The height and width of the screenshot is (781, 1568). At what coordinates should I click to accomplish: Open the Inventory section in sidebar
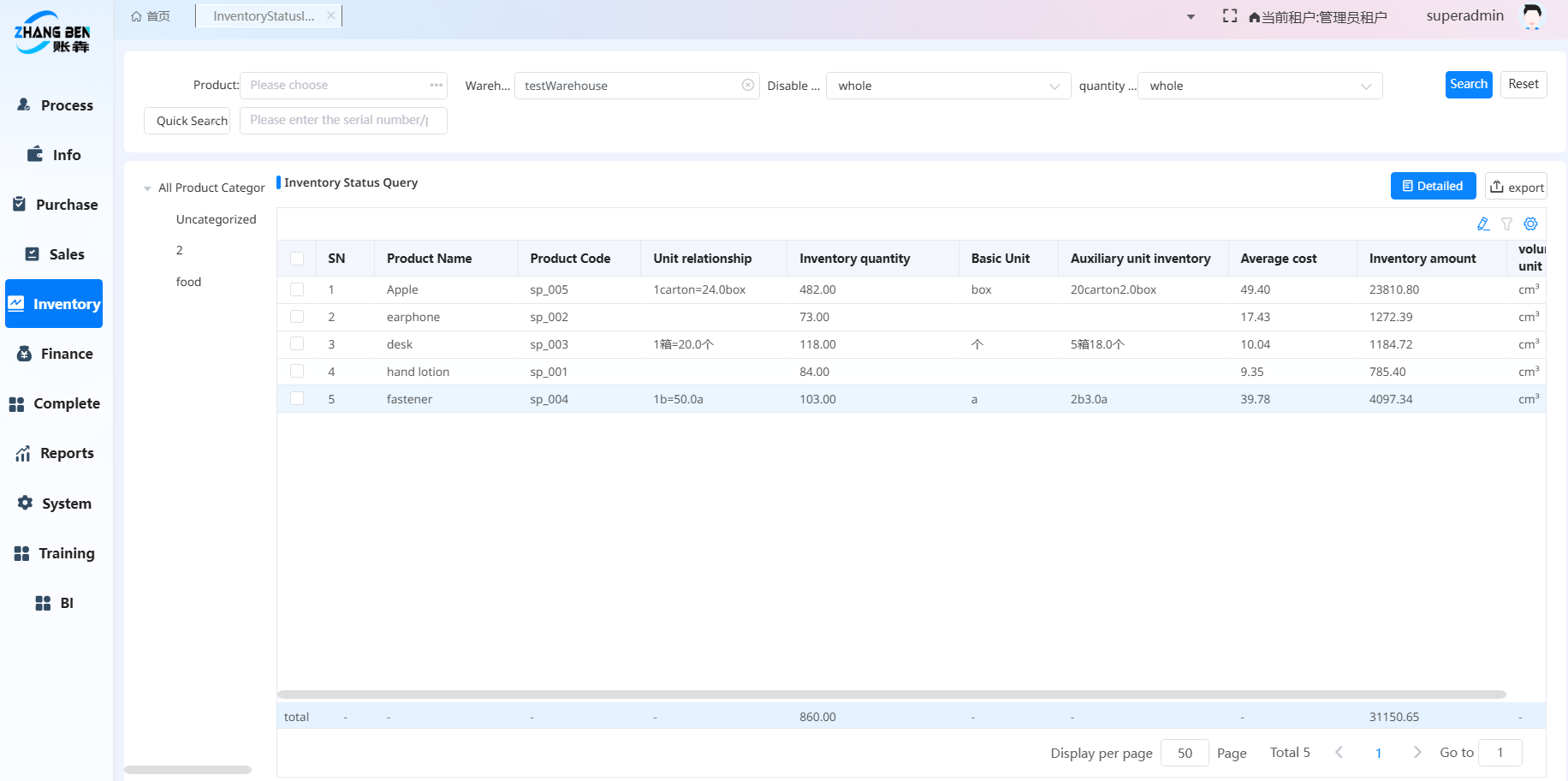pyautogui.click(x=54, y=303)
